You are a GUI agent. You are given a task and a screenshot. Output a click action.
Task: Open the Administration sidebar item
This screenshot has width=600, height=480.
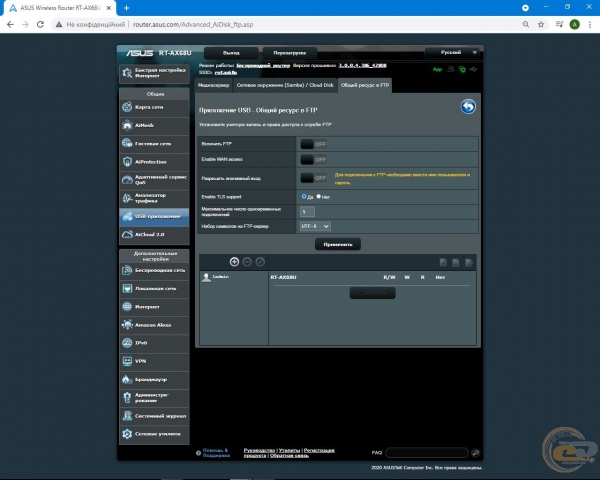click(154, 398)
